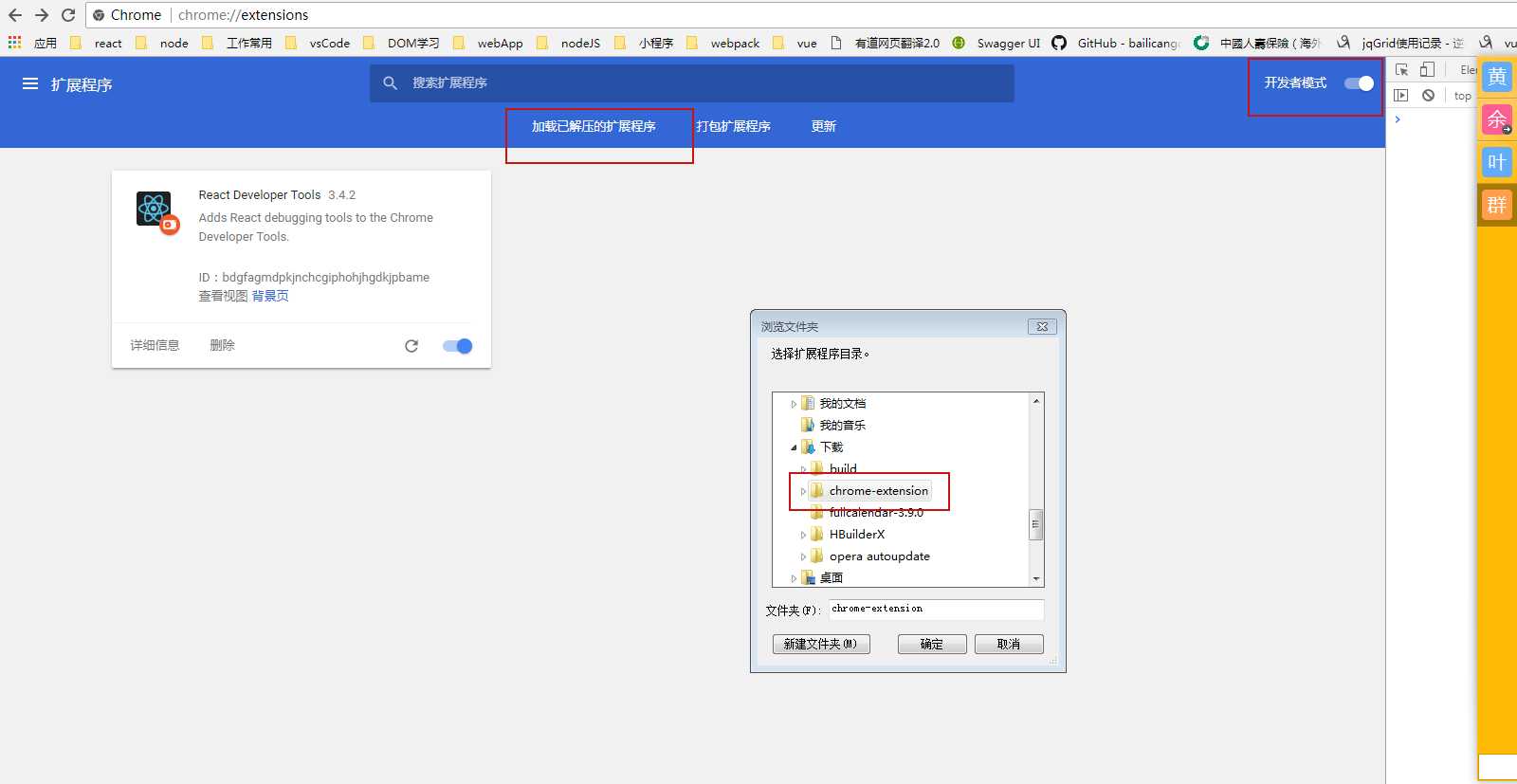Open the Apps (应用) grid icon in the bookmarks bar
This screenshot has height=784, width=1517.
coord(14,43)
